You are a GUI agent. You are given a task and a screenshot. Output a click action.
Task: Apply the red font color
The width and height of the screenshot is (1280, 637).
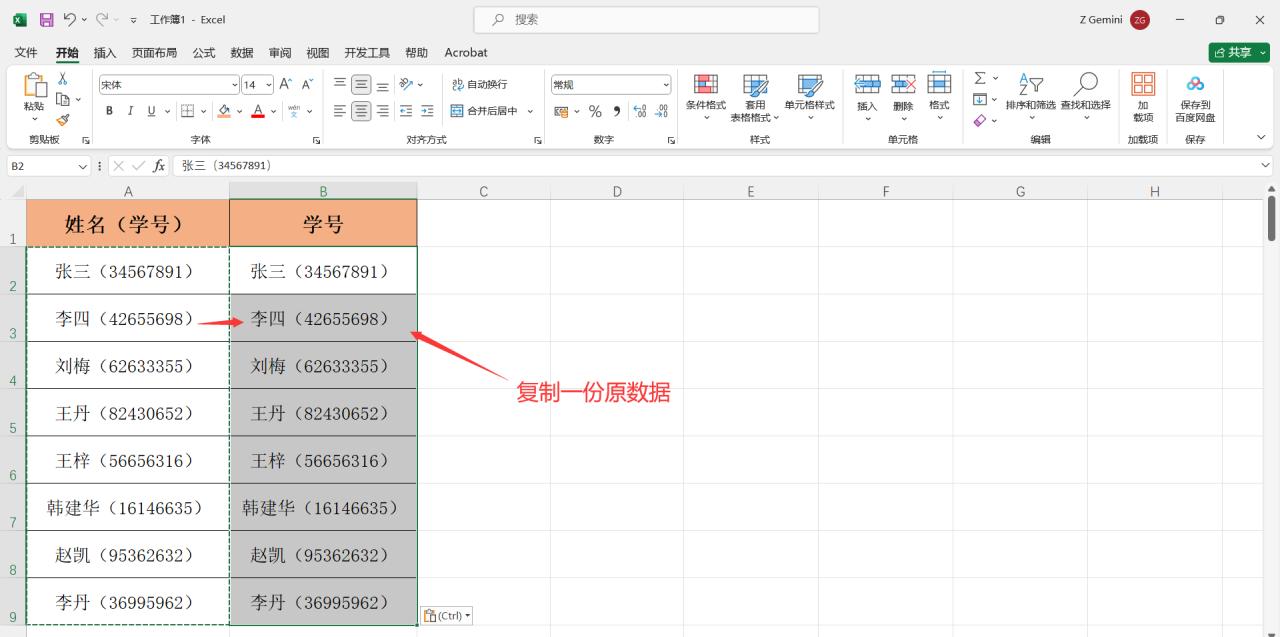[x=258, y=111]
